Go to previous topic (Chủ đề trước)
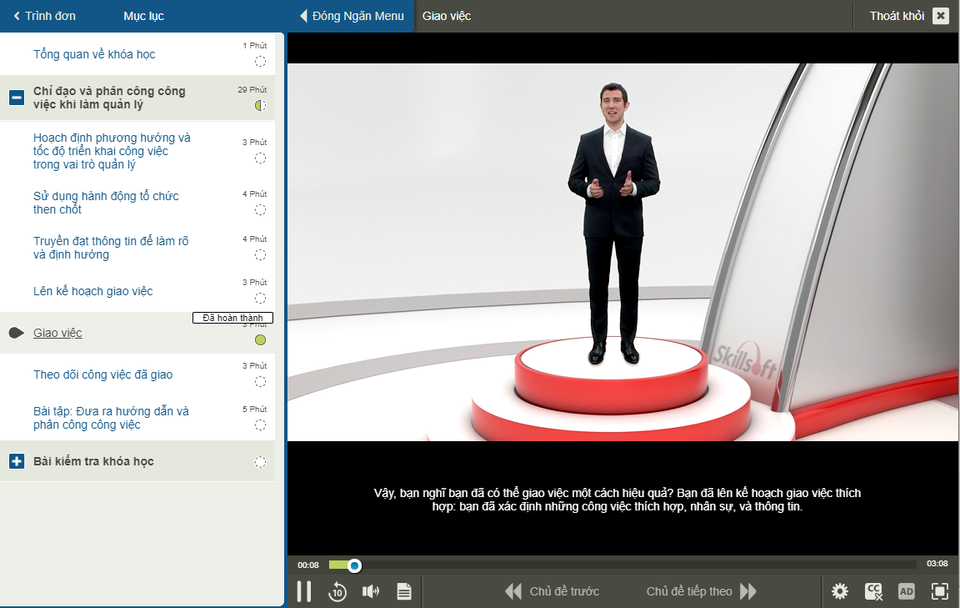The width and height of the screenshot is (960, 608). pyautogui.click(x=552, y=591)
